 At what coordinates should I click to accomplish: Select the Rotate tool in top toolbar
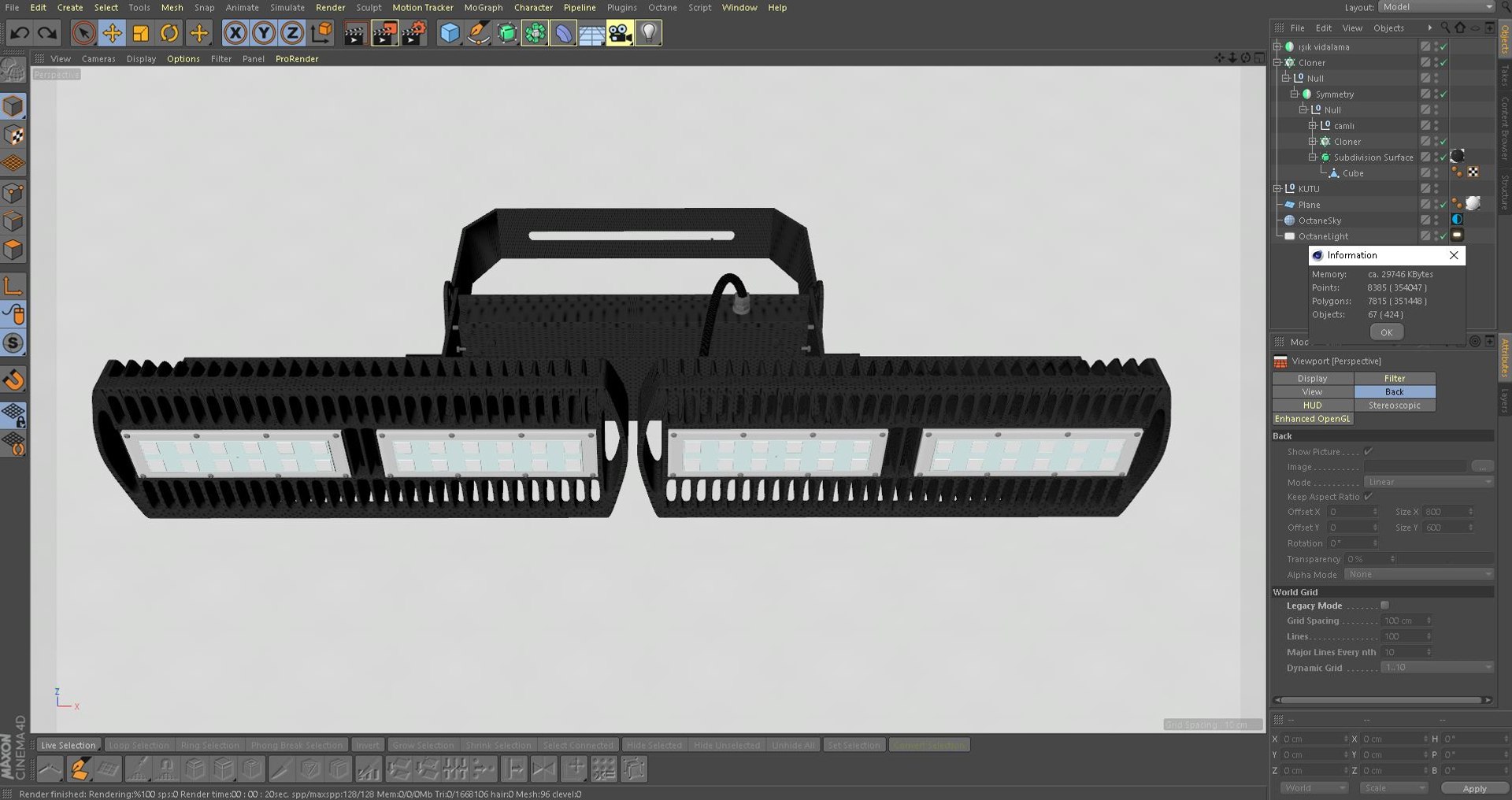[169, 33]
